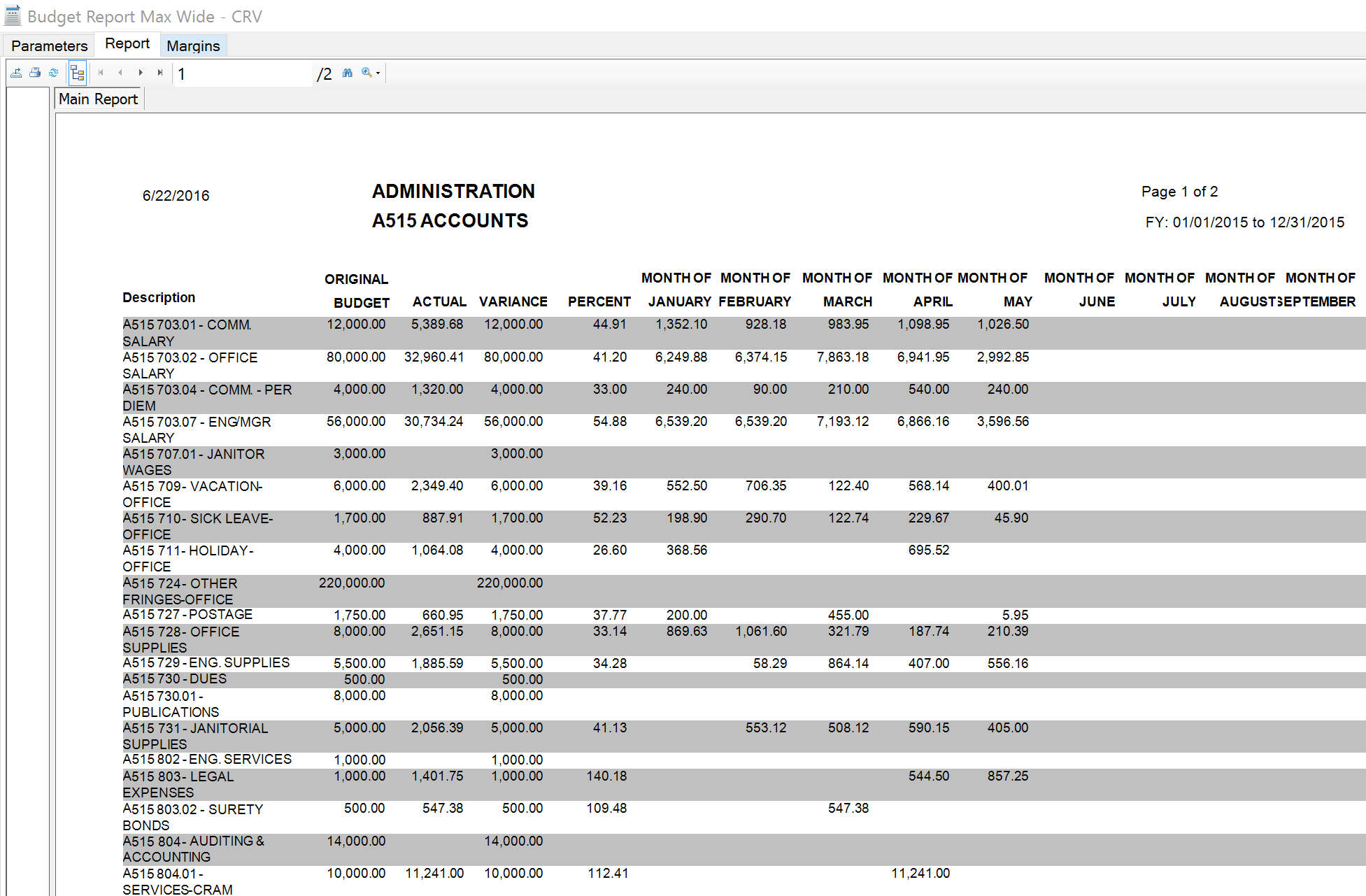Click May value 3,596.56
This screenshot has height=896, width=1366.
(x=1003, y=422)
